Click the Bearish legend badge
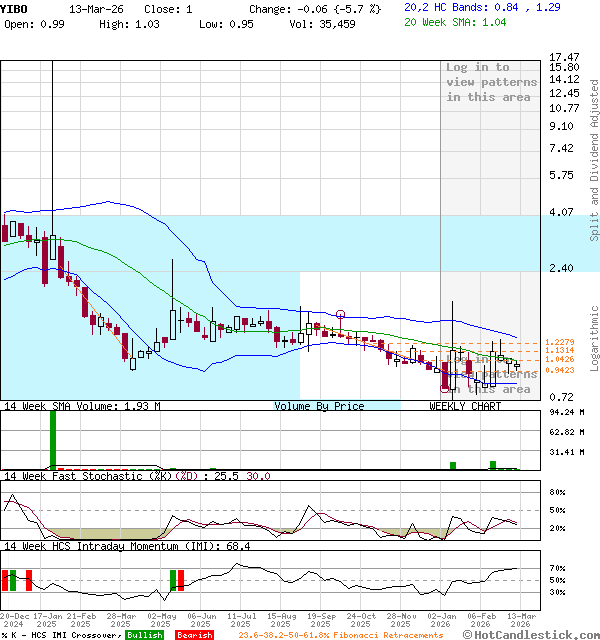Viewport: 600px width, 640px height. [x=193, y=635]
